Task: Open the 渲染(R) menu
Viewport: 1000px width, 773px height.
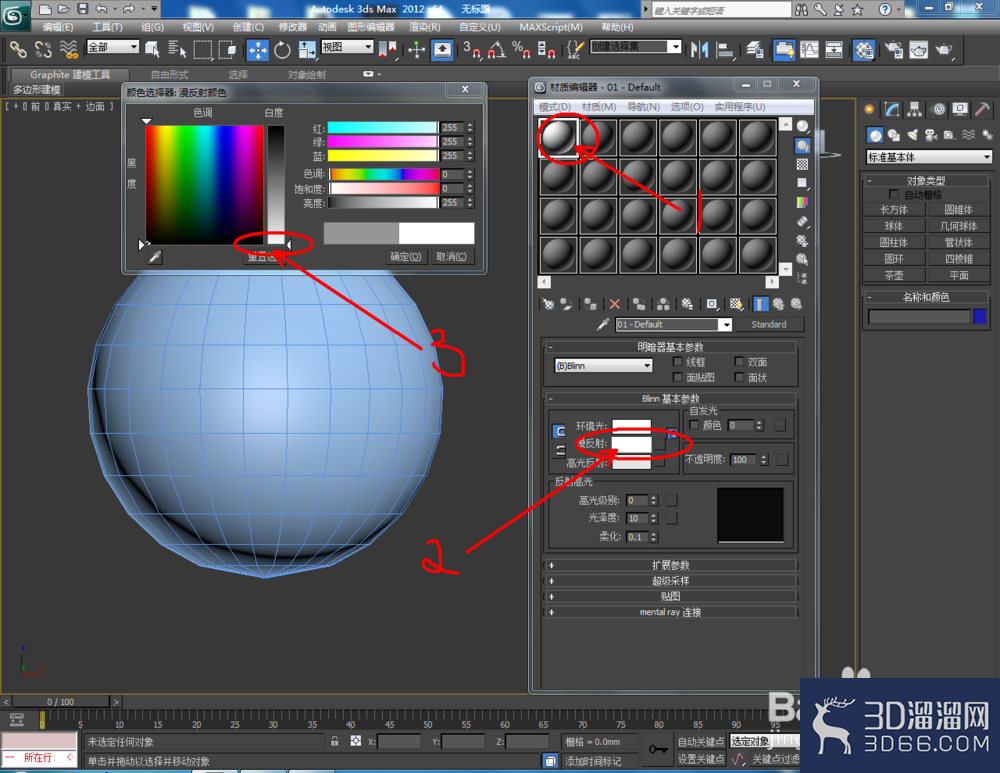Action: [x=424, y=27]
